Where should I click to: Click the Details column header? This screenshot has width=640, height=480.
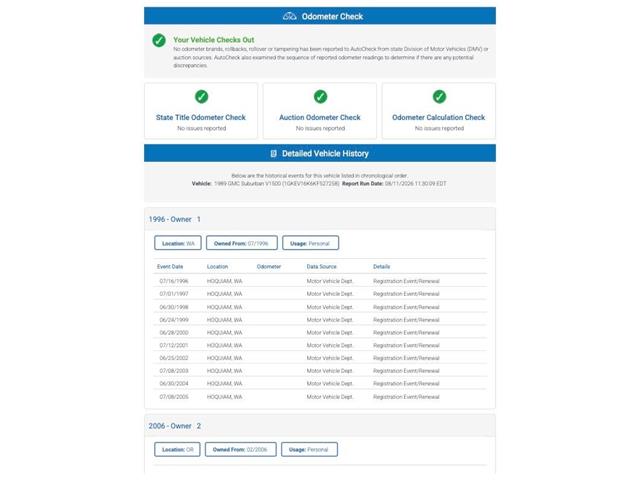tap(382, 267)
